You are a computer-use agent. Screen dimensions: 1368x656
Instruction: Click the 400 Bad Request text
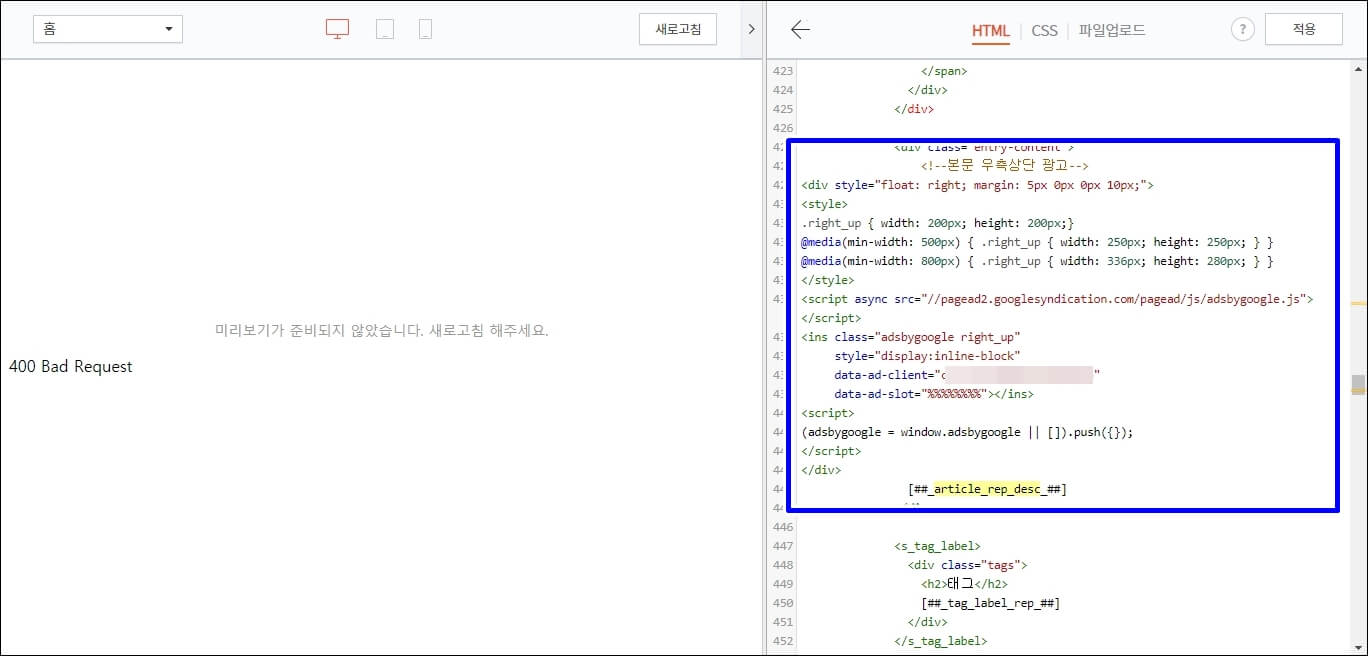[71, 367]
